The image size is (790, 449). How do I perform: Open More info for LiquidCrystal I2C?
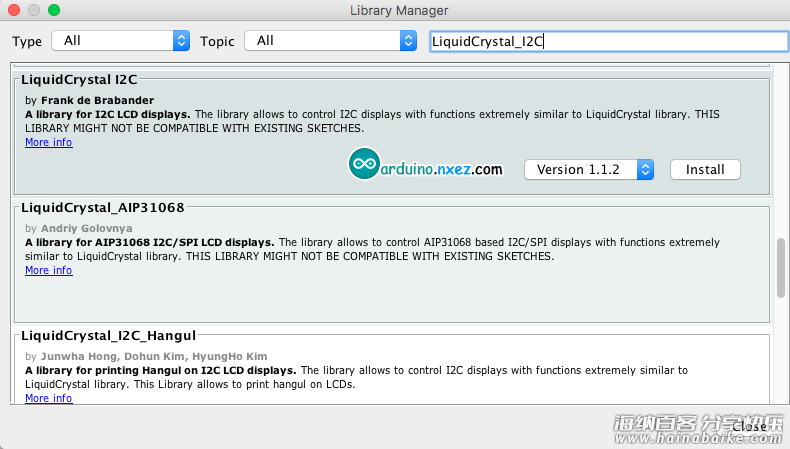[49, 143]
